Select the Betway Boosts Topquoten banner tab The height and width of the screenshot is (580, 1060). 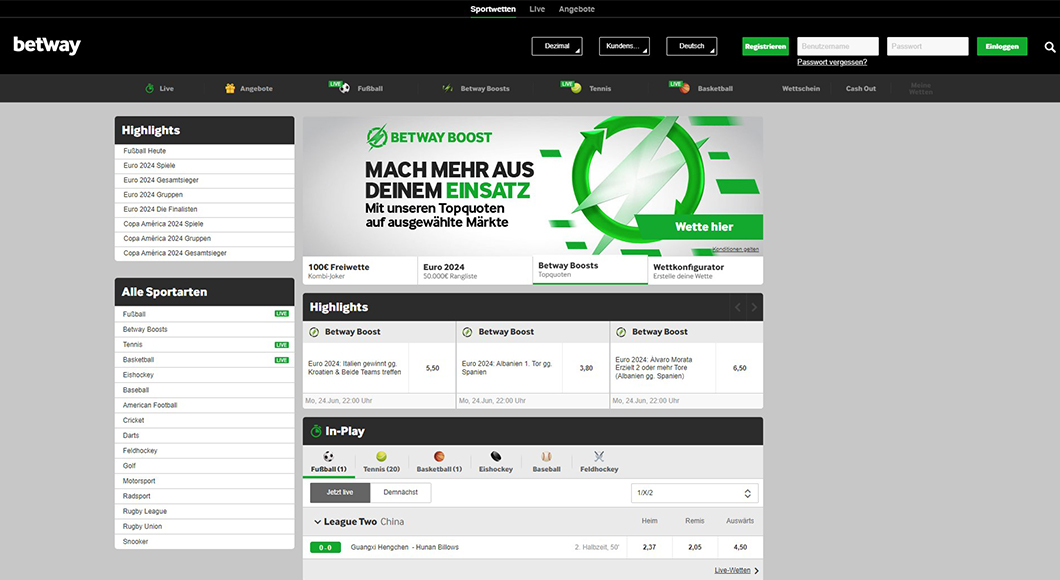point(590,270)
